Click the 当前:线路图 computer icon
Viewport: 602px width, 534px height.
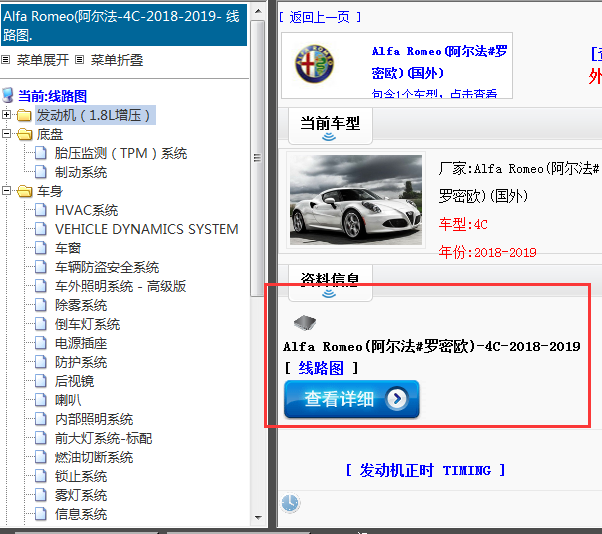8,95
